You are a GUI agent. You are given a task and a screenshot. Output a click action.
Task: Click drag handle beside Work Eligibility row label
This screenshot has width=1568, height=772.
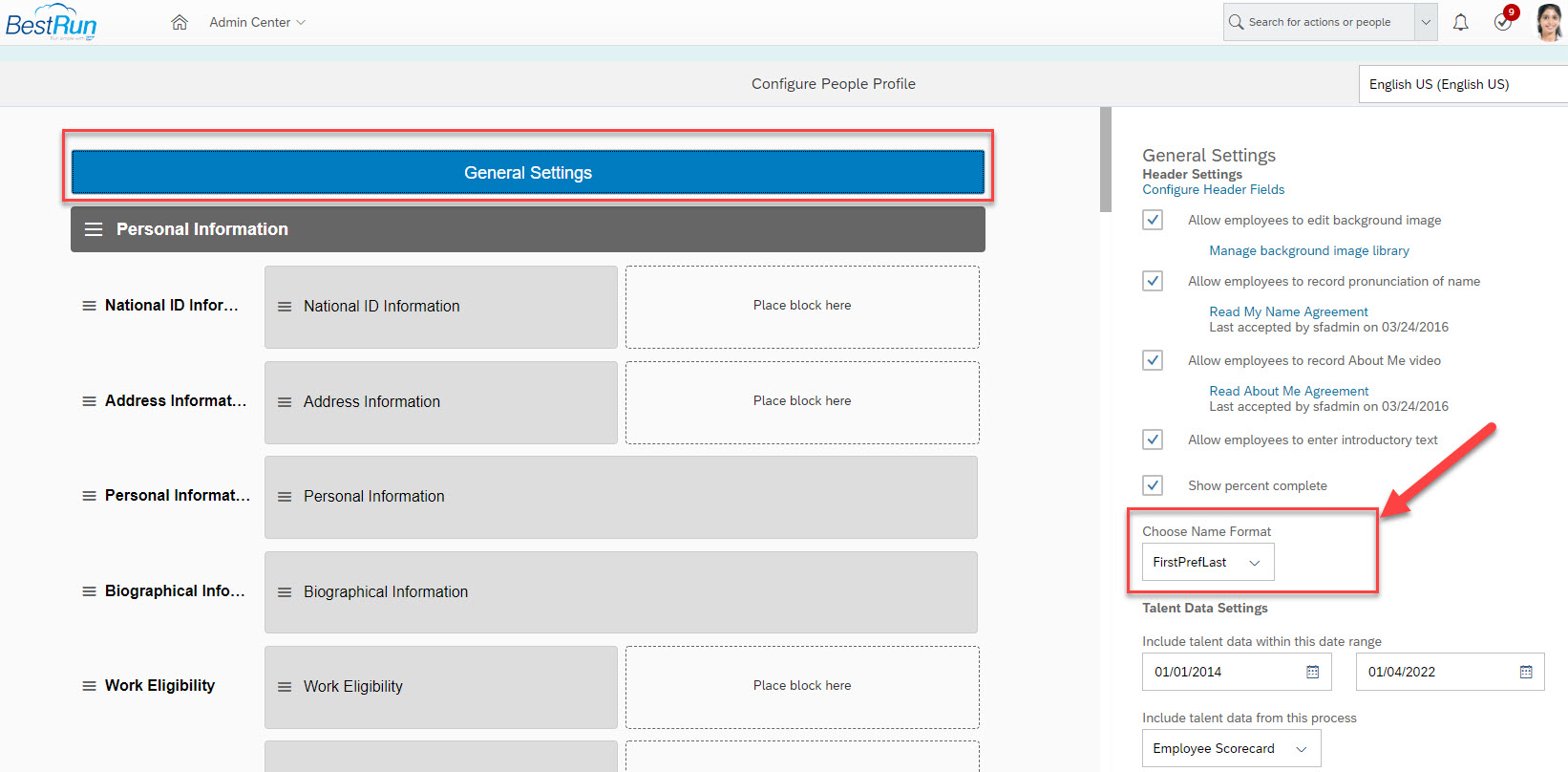pos(89,686)
